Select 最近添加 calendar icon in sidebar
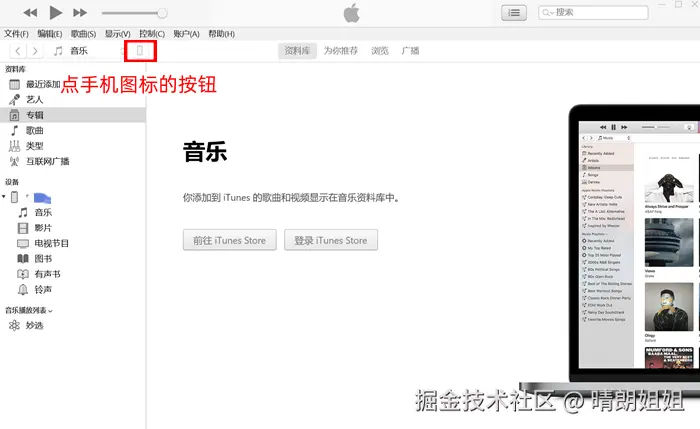Screen dimensions: 700x429 (x=14, y=84)
